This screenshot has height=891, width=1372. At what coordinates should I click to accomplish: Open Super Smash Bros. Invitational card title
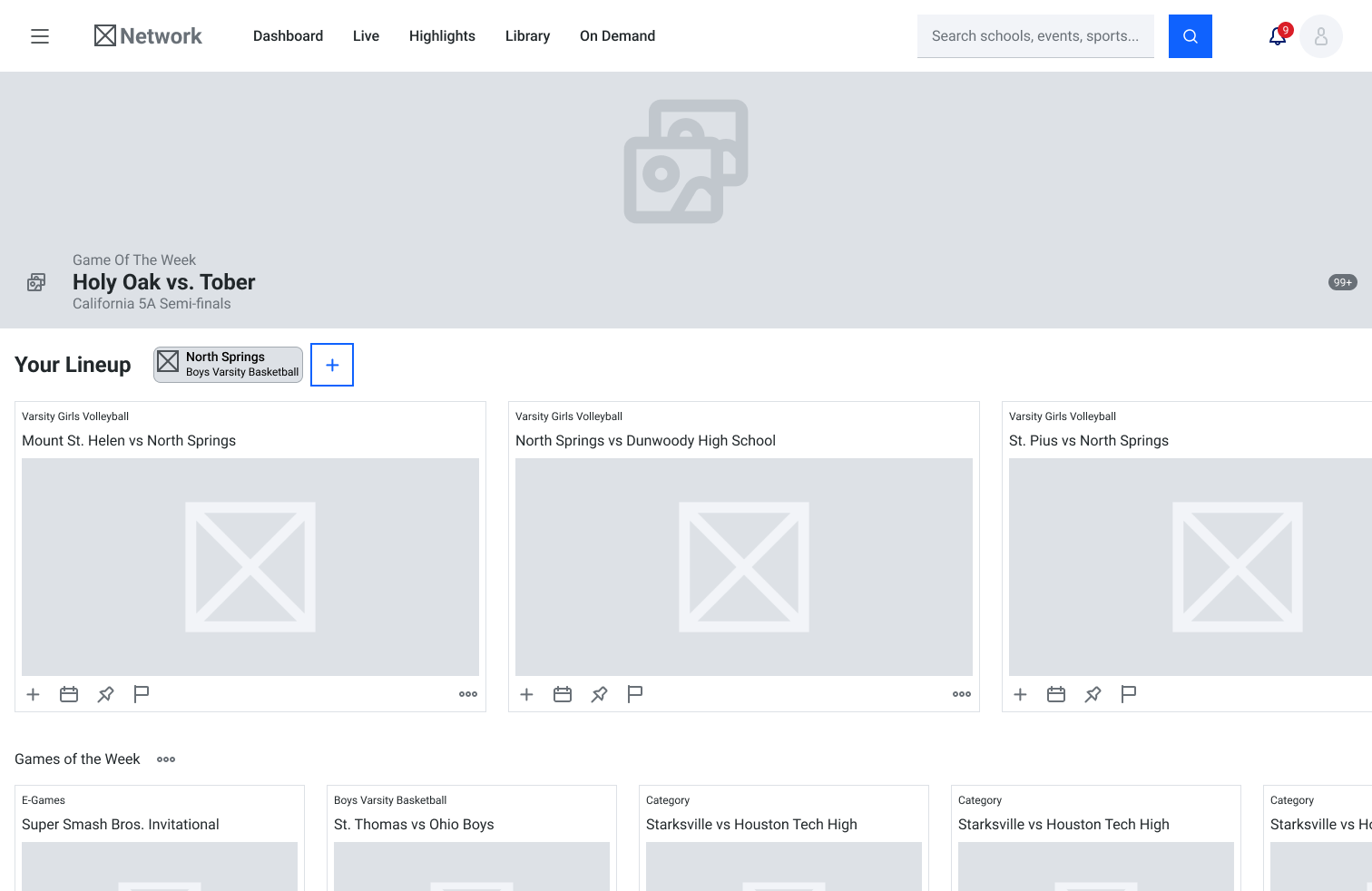[x=121, y=825]
